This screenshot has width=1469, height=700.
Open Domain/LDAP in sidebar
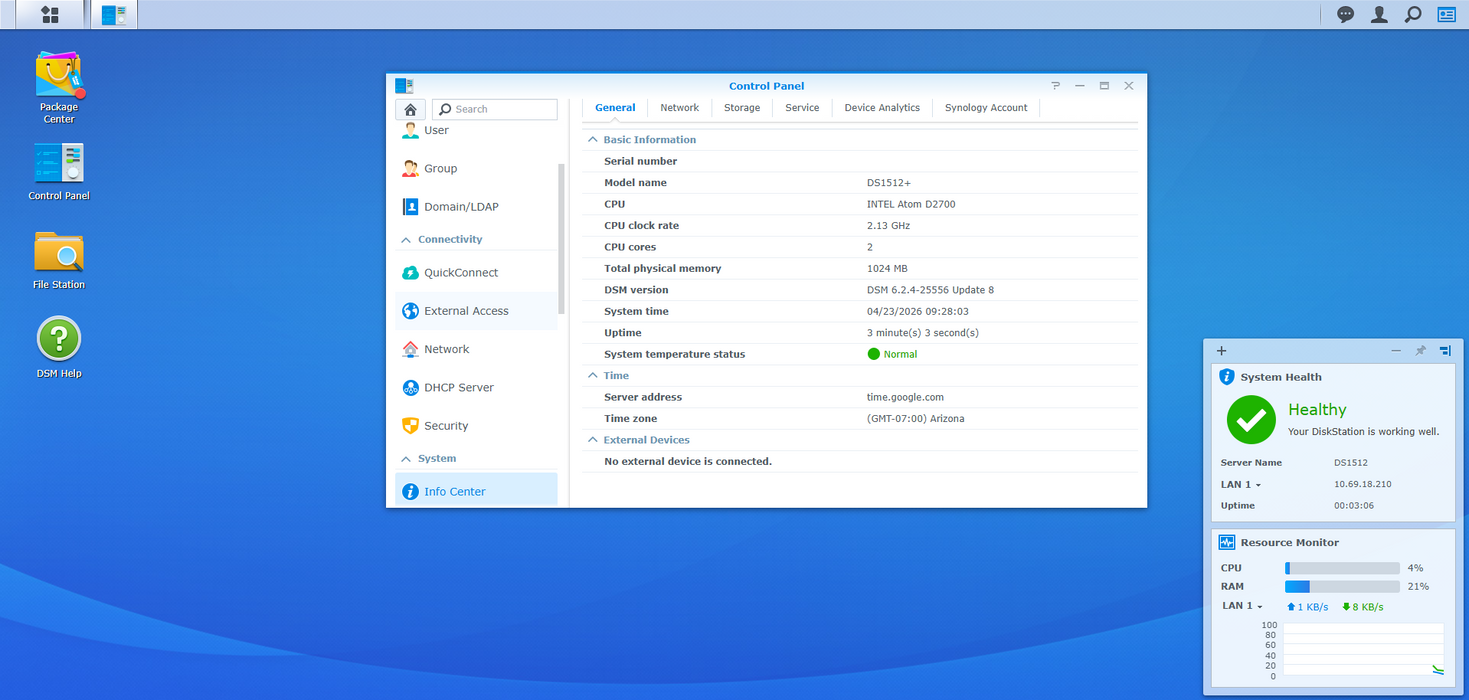click(476, 207)
